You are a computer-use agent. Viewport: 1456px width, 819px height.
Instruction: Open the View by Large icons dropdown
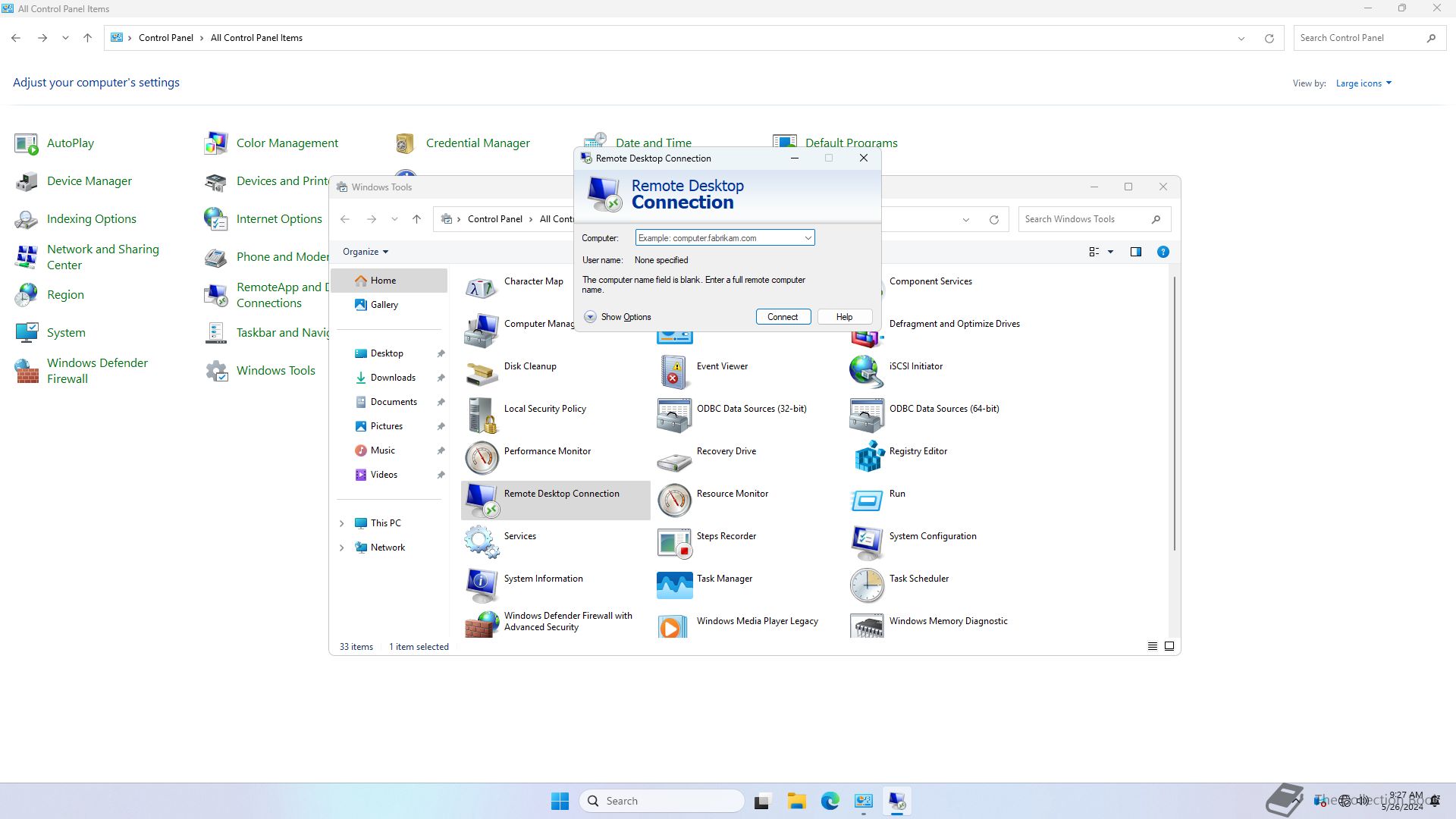click(x=1363, y=83)
